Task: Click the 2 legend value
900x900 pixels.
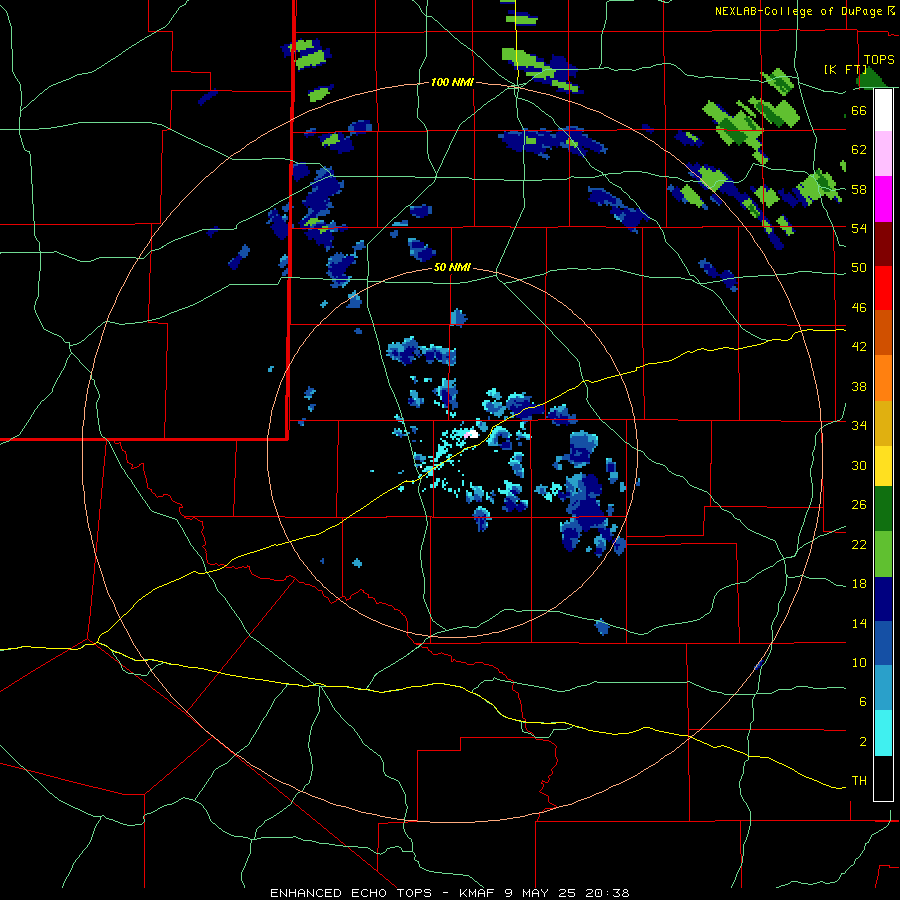Action: point(862,742)
